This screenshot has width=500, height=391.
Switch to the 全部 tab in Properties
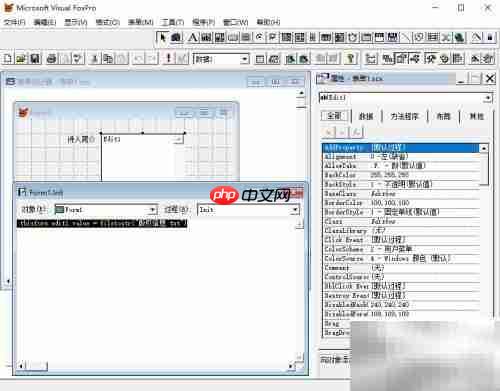334,116
